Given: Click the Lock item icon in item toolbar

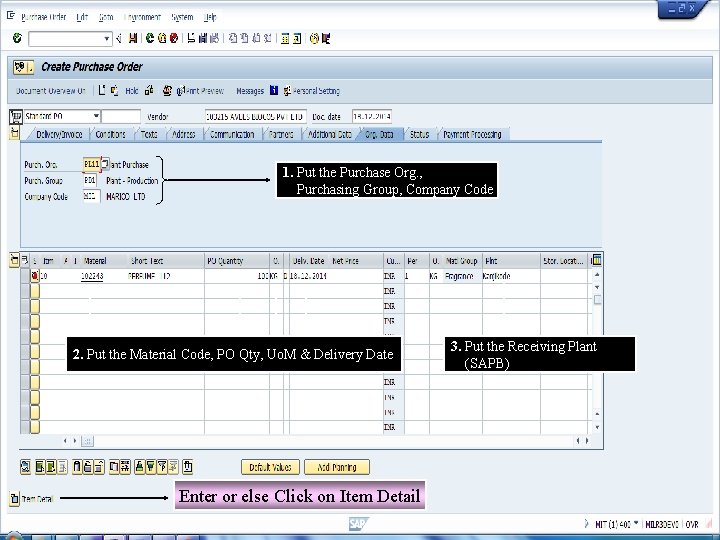Looking at the screenshot, I should point(88,467).
